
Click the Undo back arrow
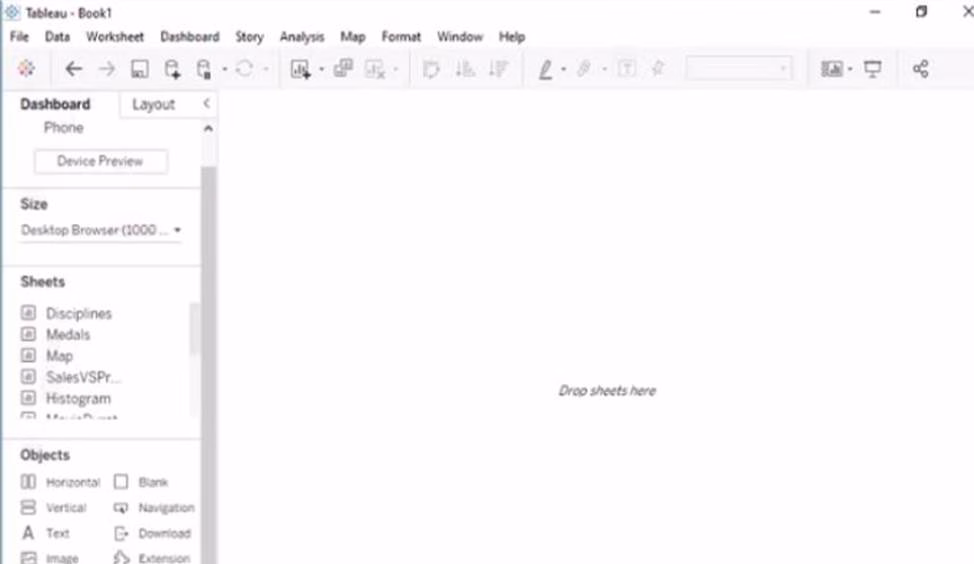[73, 69]
